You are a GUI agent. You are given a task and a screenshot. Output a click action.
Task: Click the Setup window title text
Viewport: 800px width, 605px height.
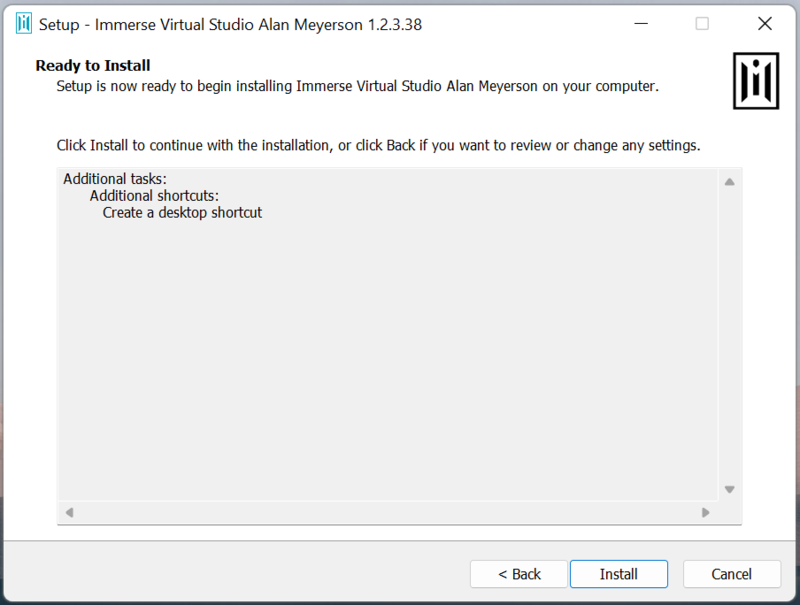pos(230,25)
